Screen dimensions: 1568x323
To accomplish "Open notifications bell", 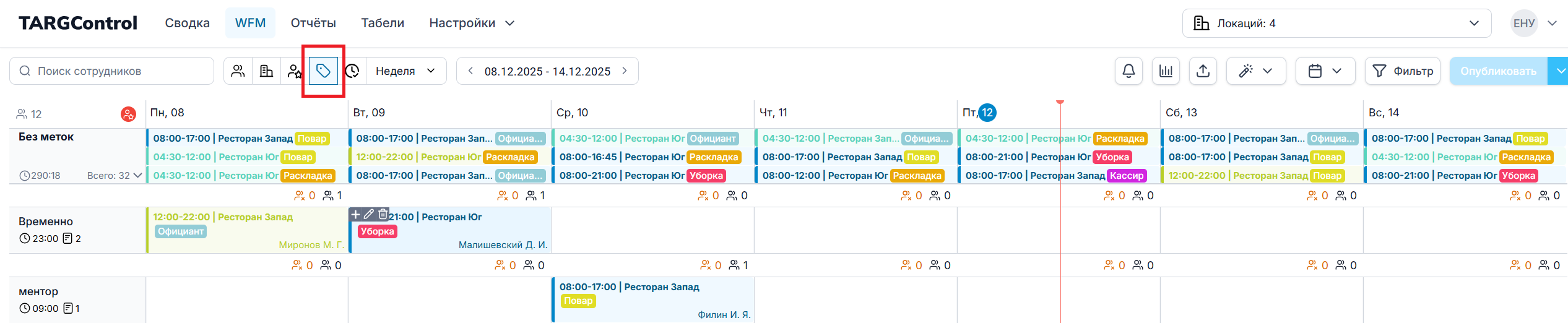I will pyautogui.click(x=1128, y=71).
